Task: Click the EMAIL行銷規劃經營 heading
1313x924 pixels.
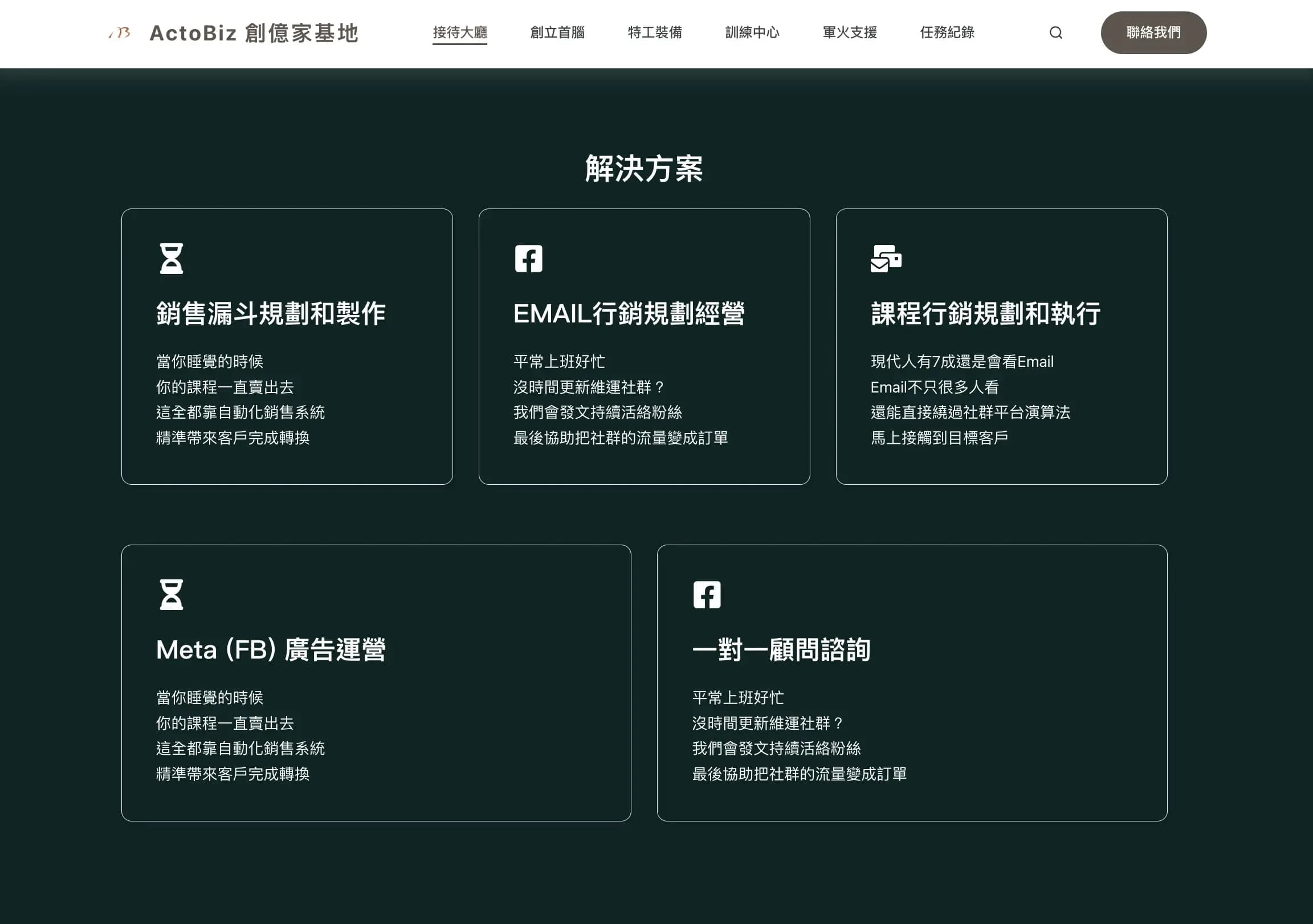Action: (629, 313)
